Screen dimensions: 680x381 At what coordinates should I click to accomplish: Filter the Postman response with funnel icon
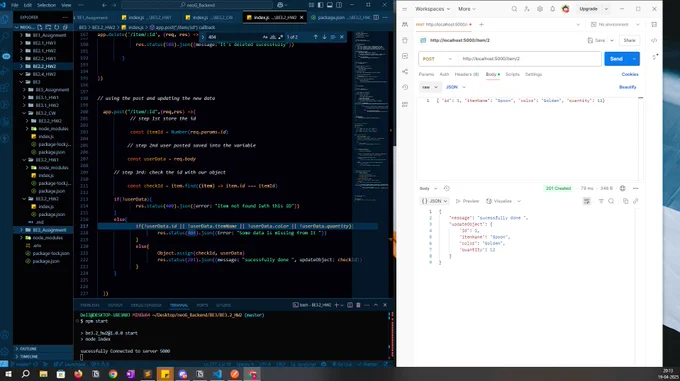[601, 201]
